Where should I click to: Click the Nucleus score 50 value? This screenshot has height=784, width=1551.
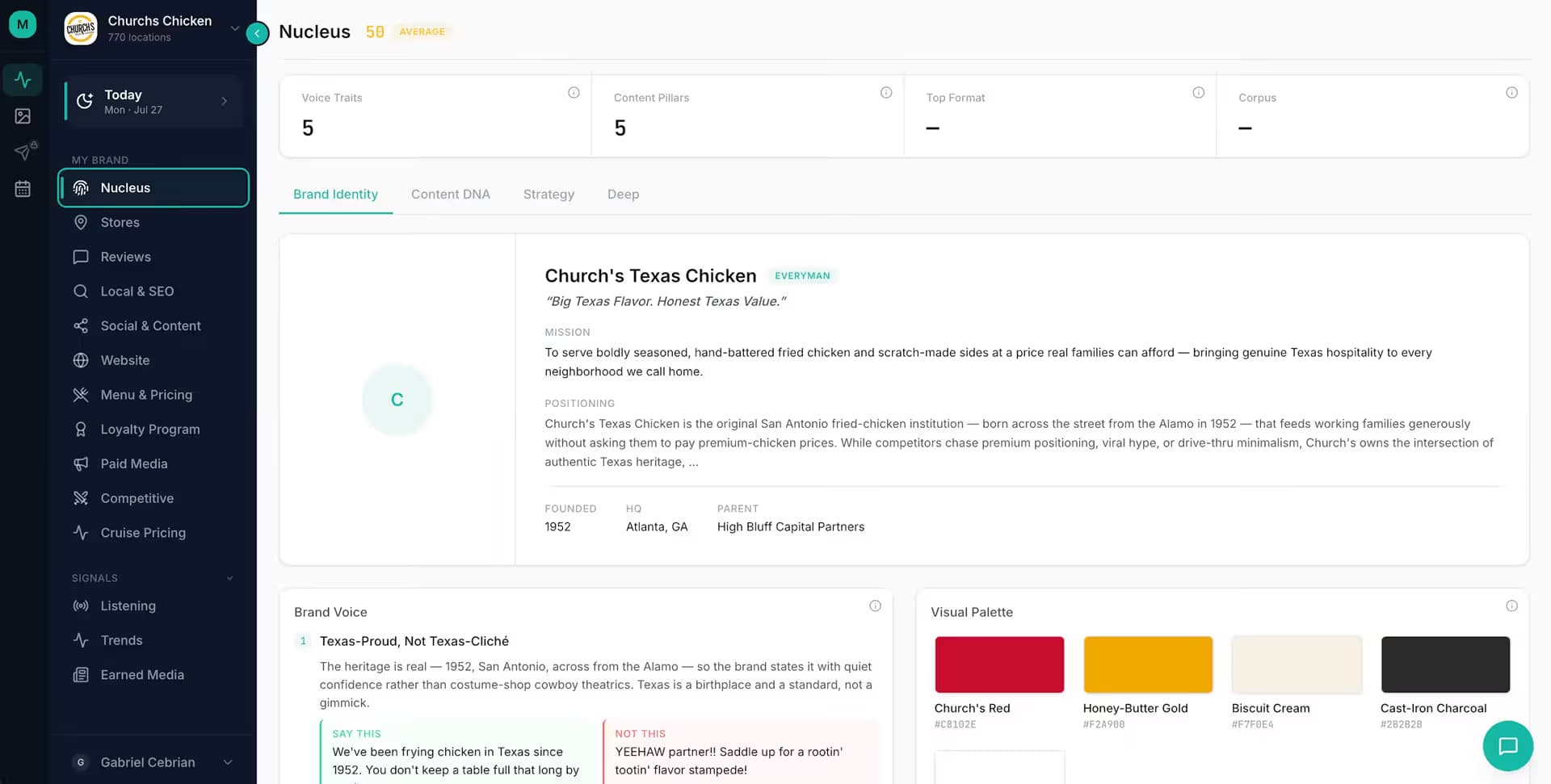(375, 31)
